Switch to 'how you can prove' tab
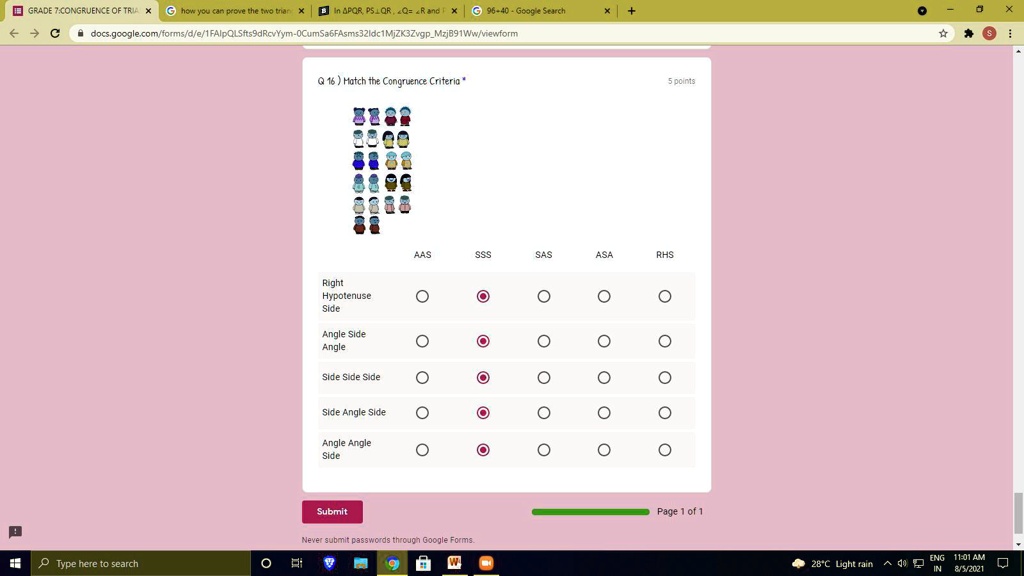1024x576 pixels. 234,11
